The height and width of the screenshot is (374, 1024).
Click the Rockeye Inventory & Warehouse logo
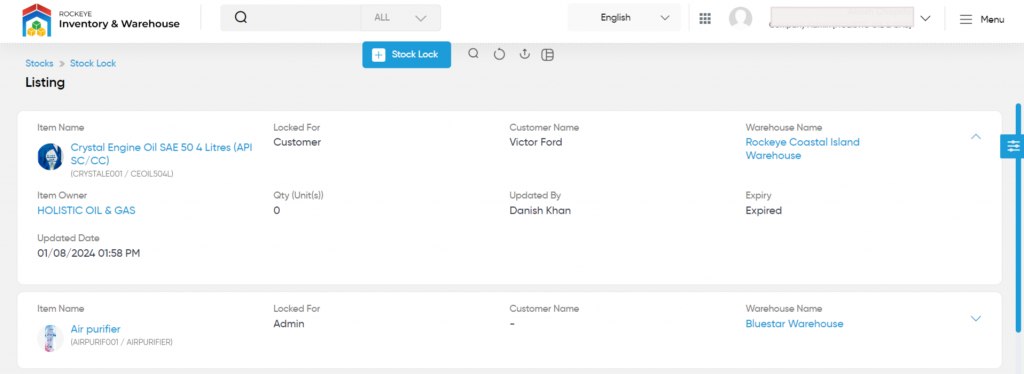101,19
